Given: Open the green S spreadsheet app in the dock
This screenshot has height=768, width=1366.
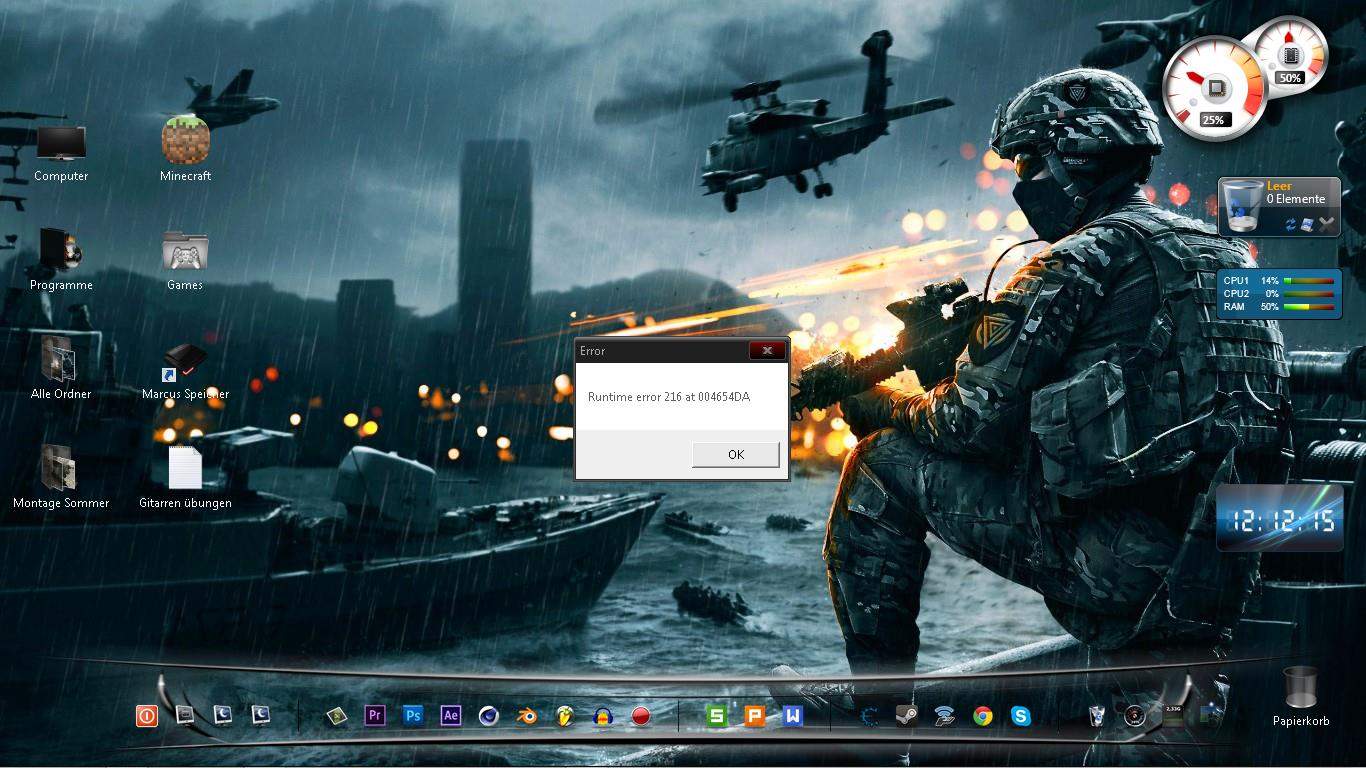Looking at the screenshot, I should (716, 715).
